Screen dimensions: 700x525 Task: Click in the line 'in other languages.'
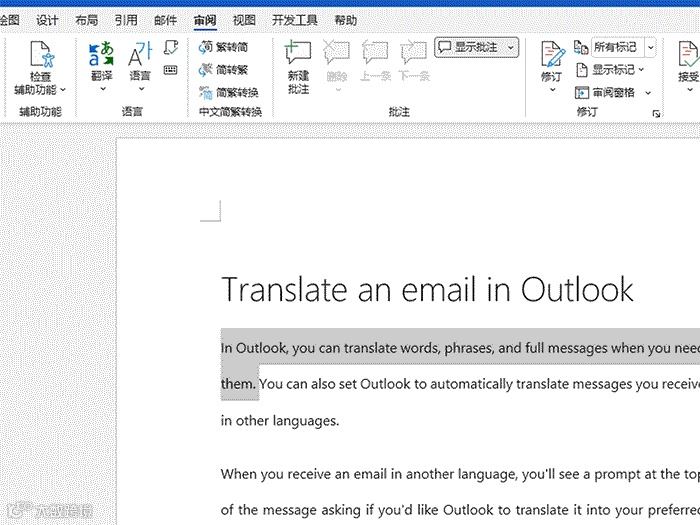click(x=280, y=421)
